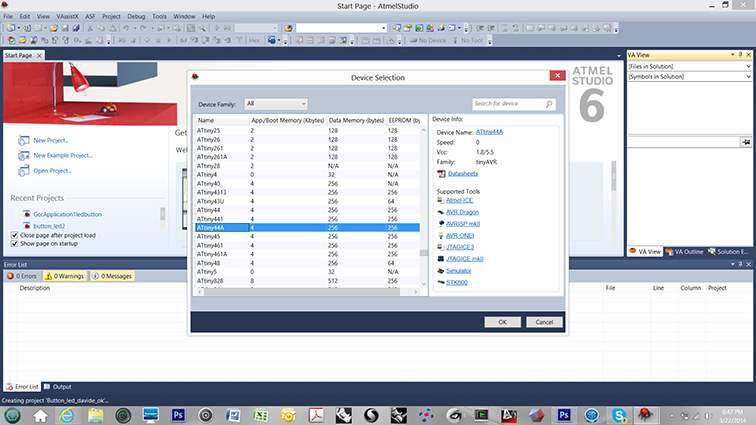
Task: Open the Datasheets link
Action: coord(463,174)
